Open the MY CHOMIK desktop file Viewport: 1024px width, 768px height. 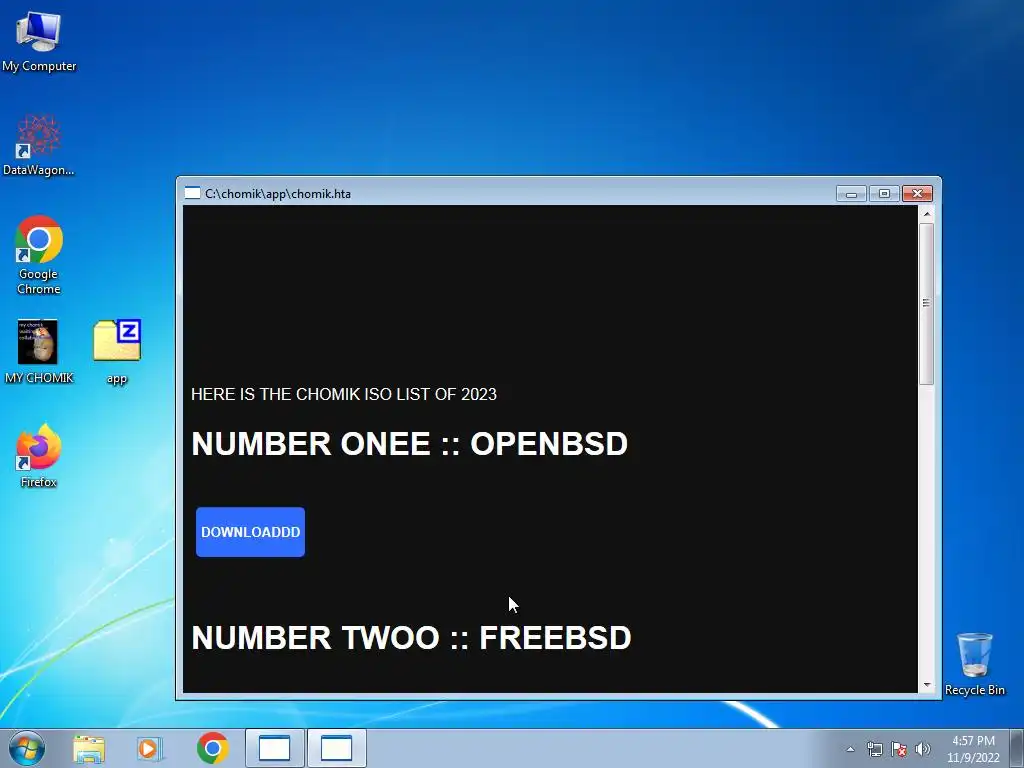(39, 351)
